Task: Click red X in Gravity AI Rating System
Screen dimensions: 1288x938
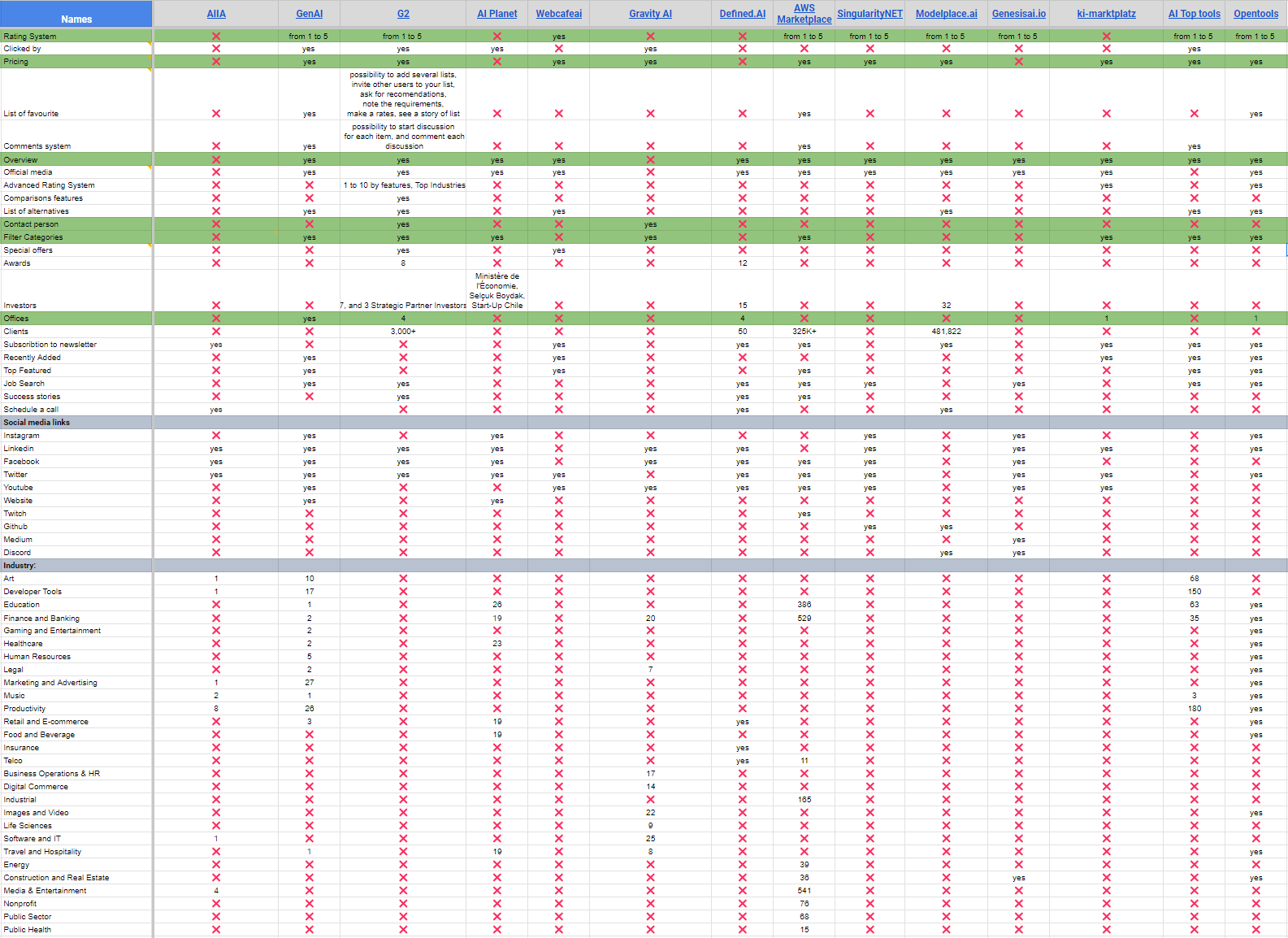Action: point(650,37)
